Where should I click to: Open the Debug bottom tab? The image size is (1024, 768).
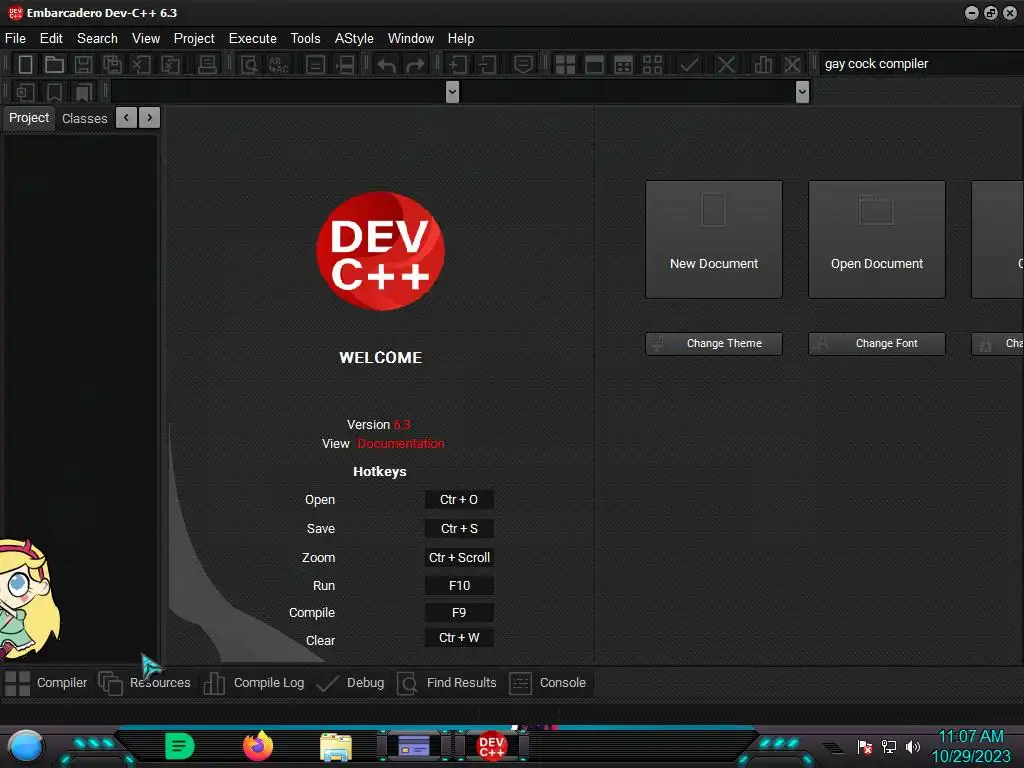coord(351,683)
